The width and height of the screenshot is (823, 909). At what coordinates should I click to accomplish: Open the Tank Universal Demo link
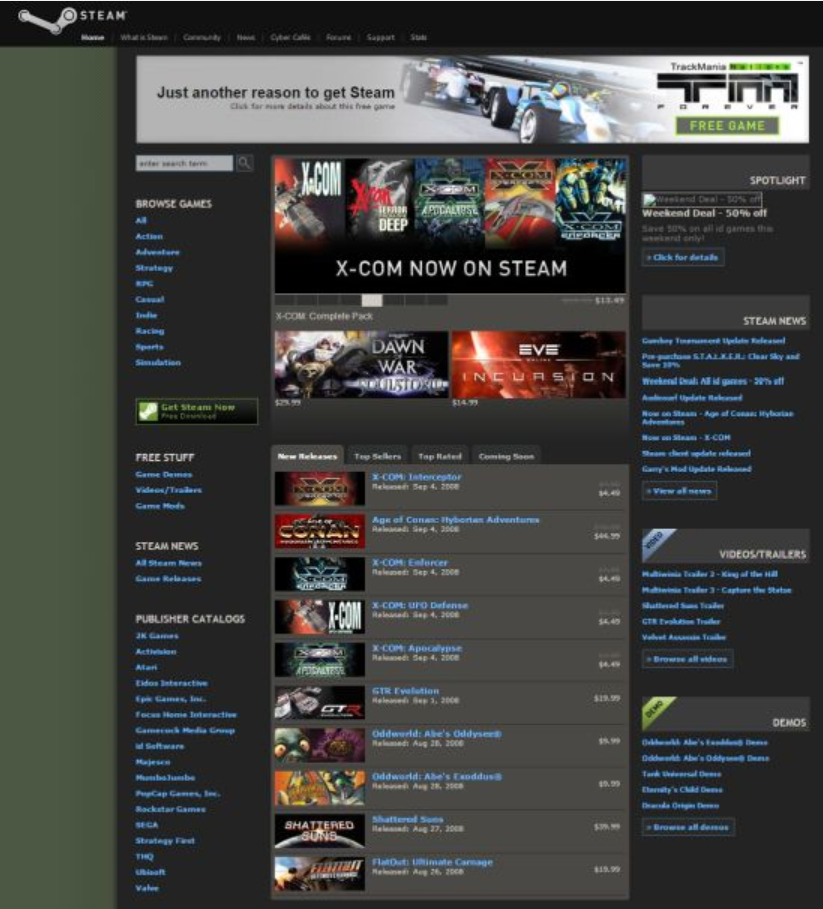coord(682,774)
